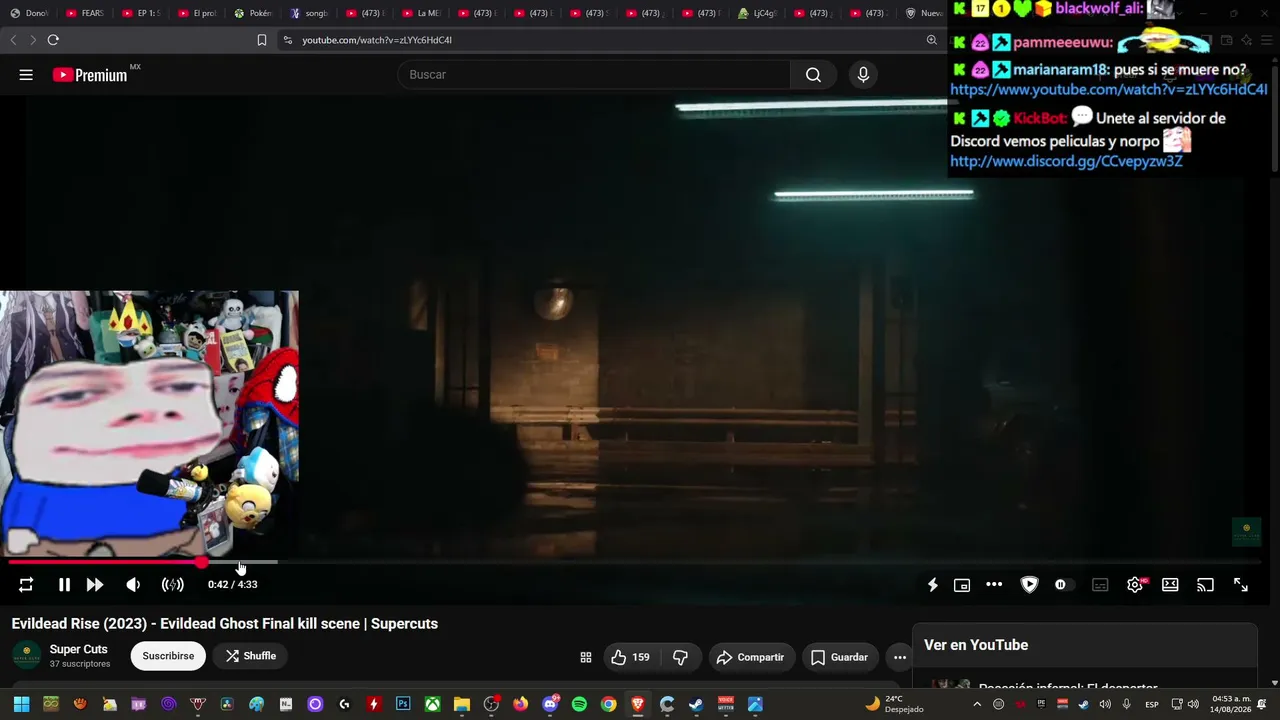Toggle subtitles captions button

(x=1100, y=585)
